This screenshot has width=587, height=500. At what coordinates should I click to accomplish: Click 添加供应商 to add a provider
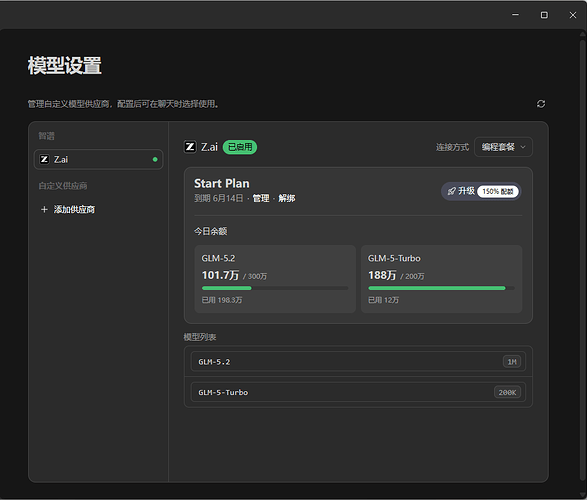click(74, 210)
